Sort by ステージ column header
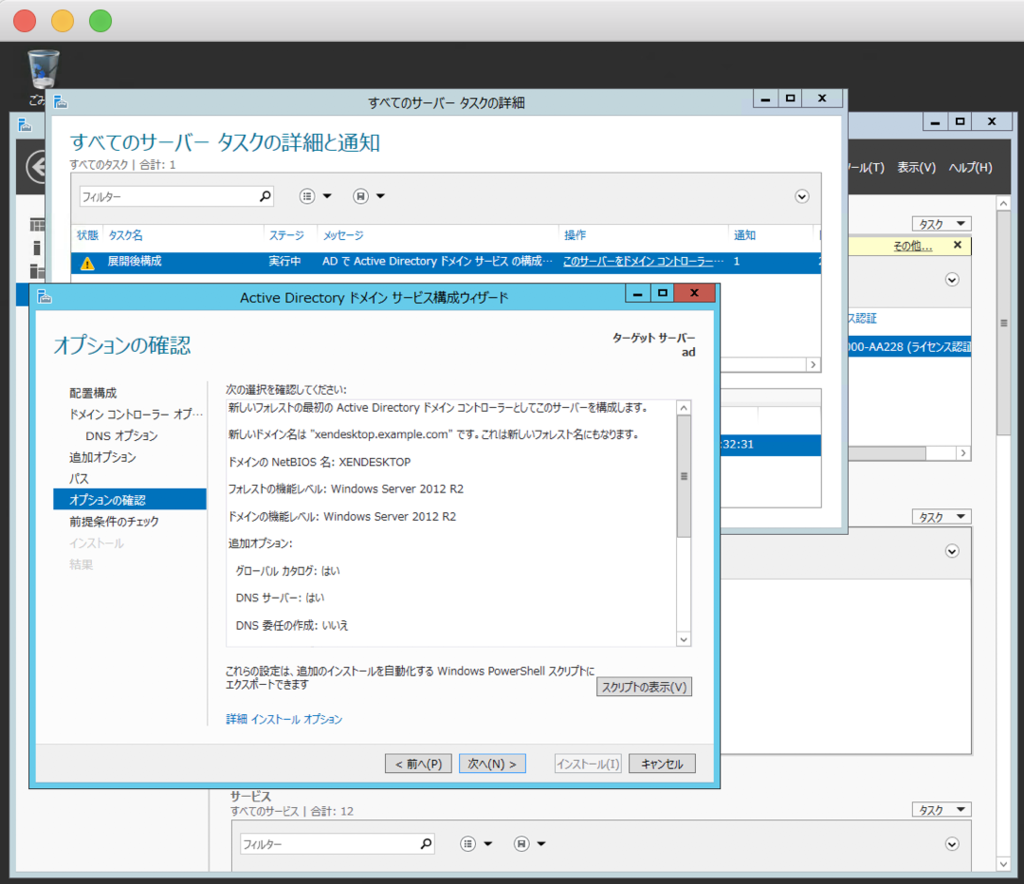 click(x=287, y=235)
